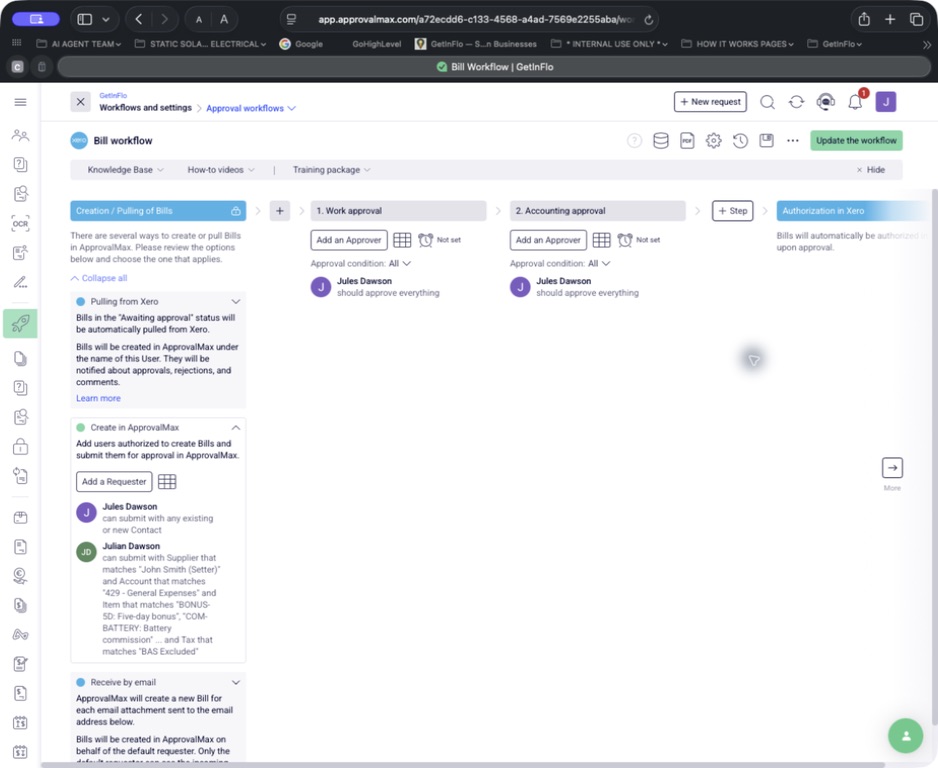Image resolution: width=938 pixels, height=768 pixels.
Task: Open the padlock icon in left sidebar
Action: tap(20, 446)
